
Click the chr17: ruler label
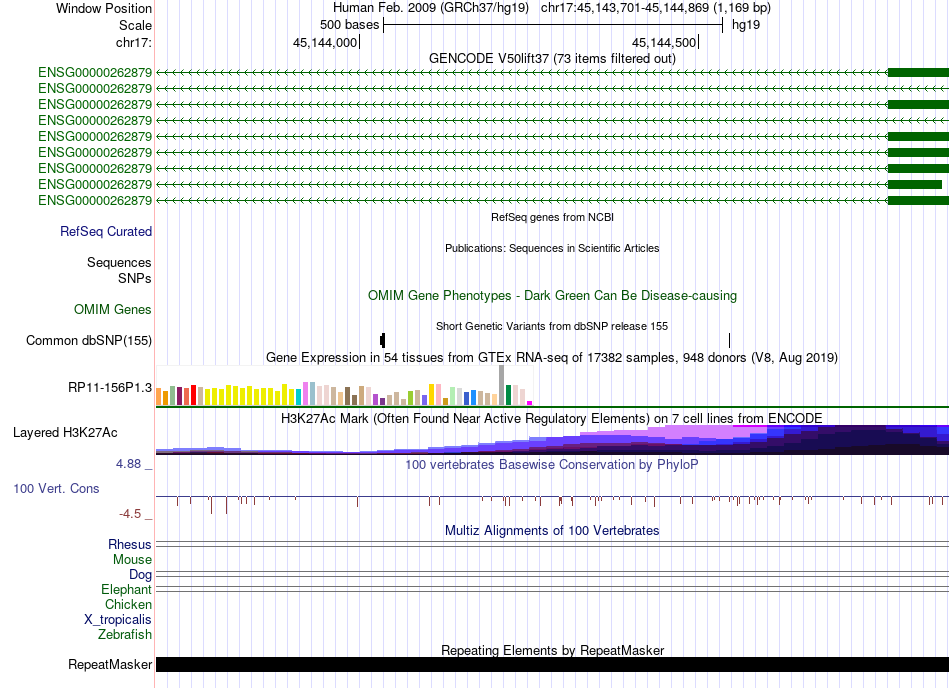133,42
